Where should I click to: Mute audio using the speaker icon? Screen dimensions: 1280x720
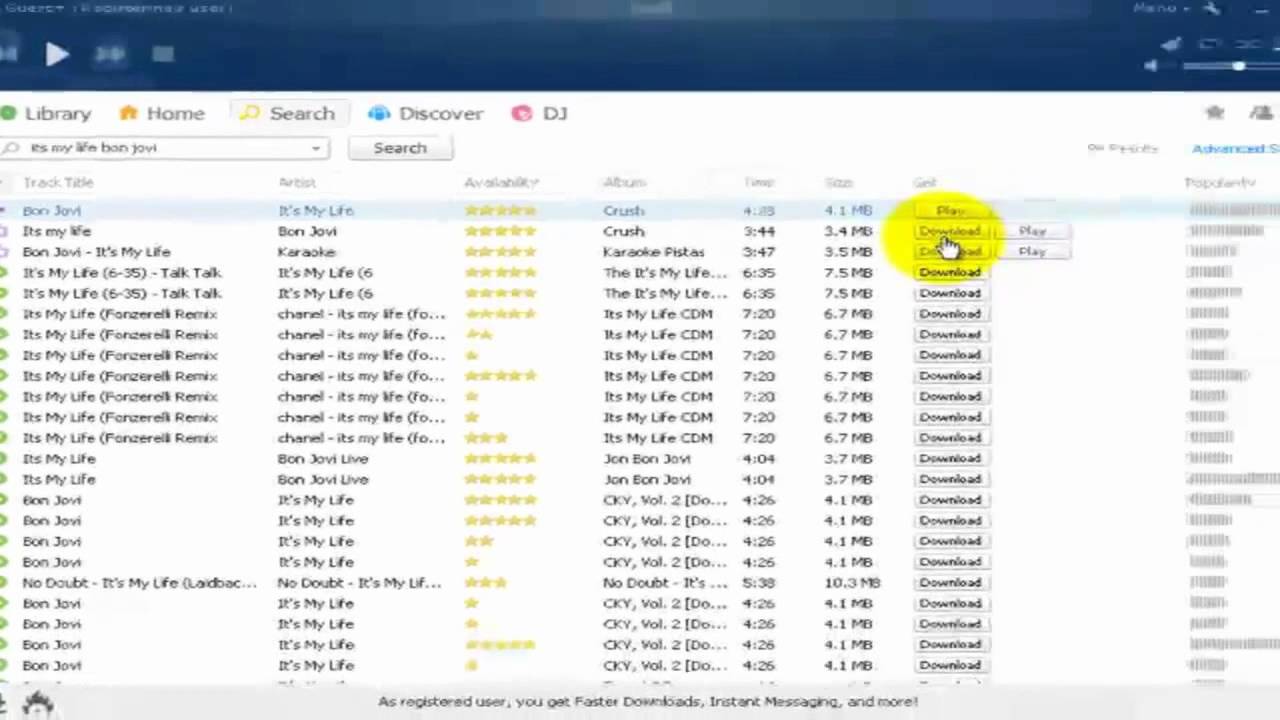(1151, 66)
